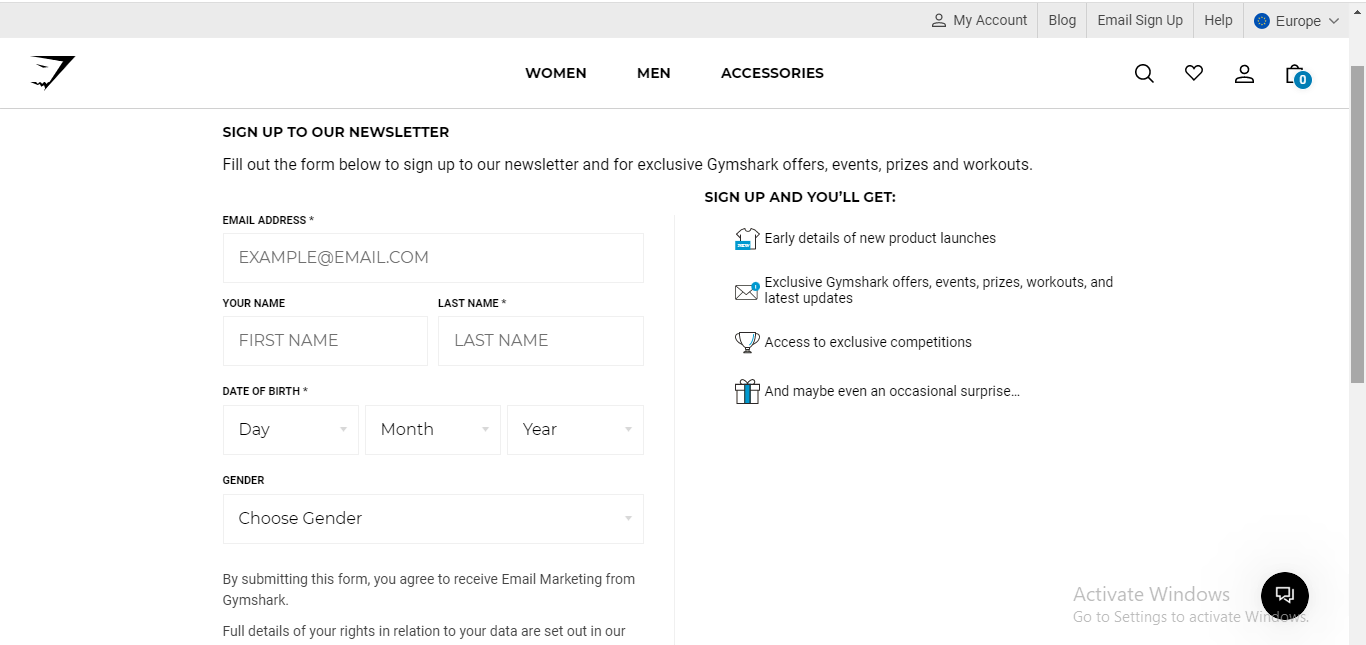Click the t-shirt product launch icon
This screenshot has width=1366, height=645.
(x=747, y=238)
